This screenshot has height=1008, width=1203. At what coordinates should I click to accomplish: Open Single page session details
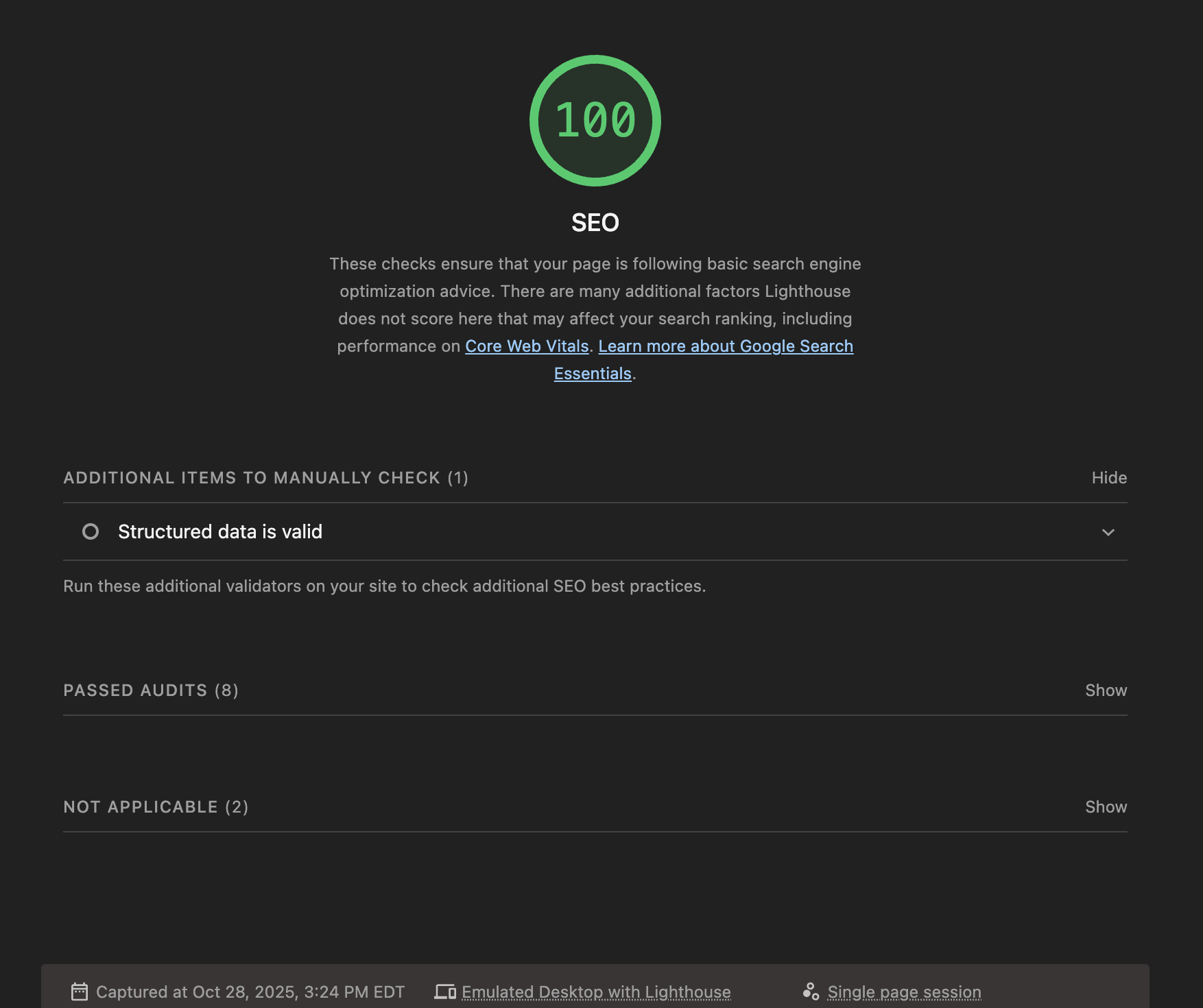tap(904, 992)
